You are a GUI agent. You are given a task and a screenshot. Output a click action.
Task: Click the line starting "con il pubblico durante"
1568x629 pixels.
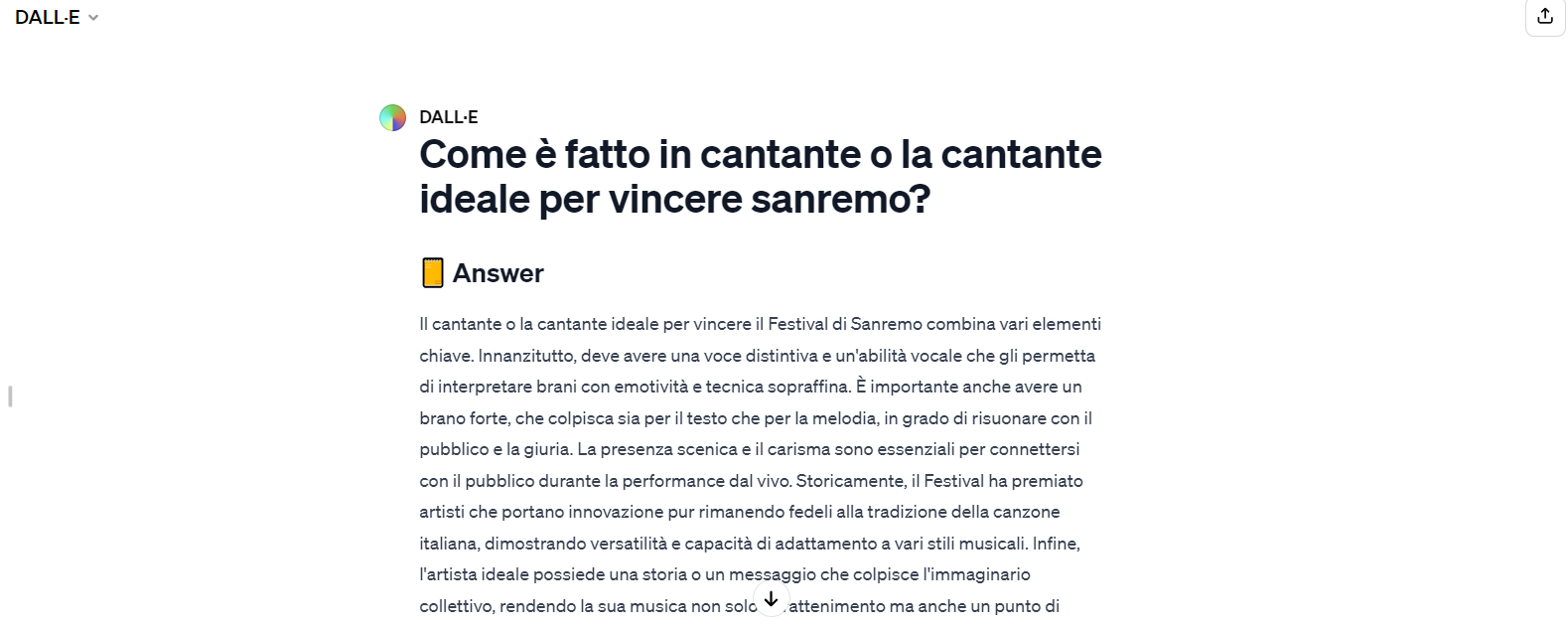[x=751, y=481]
